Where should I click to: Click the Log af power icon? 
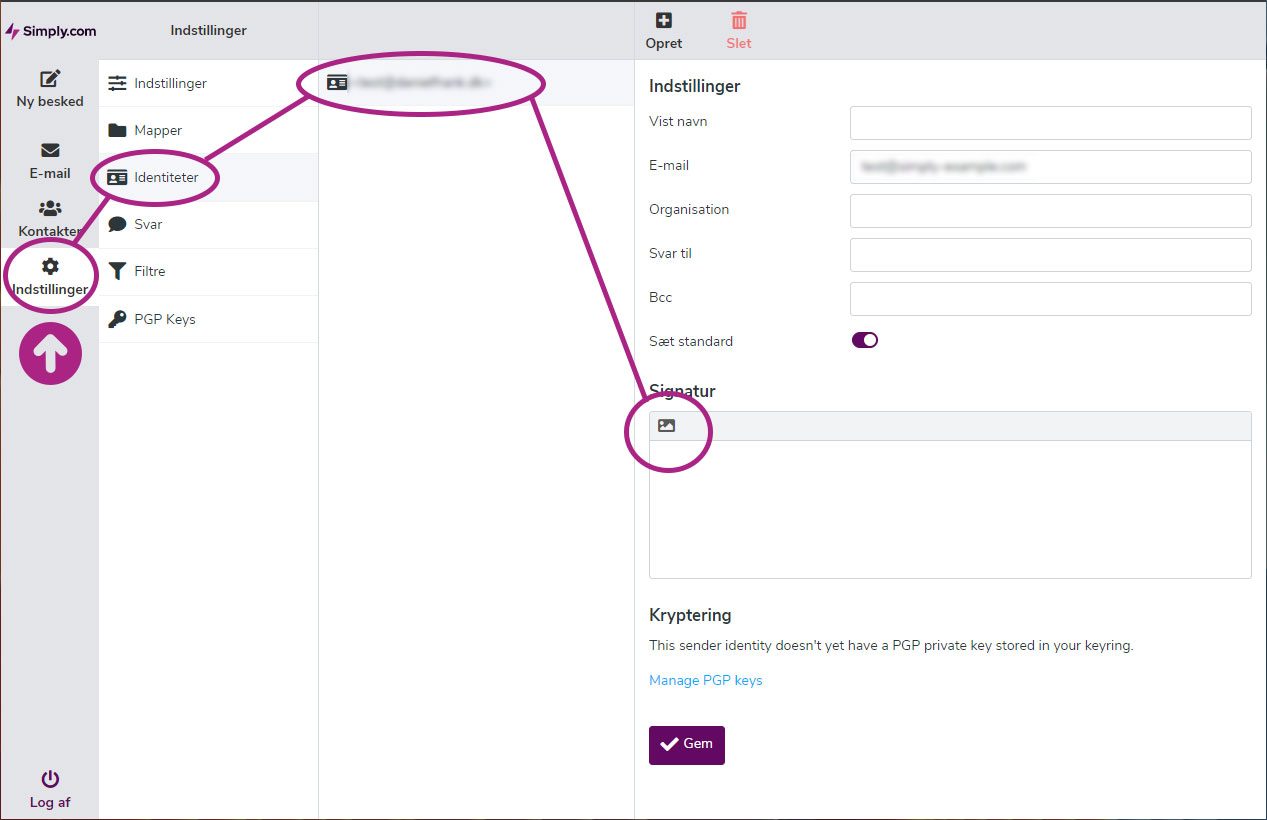click(50, 779)
